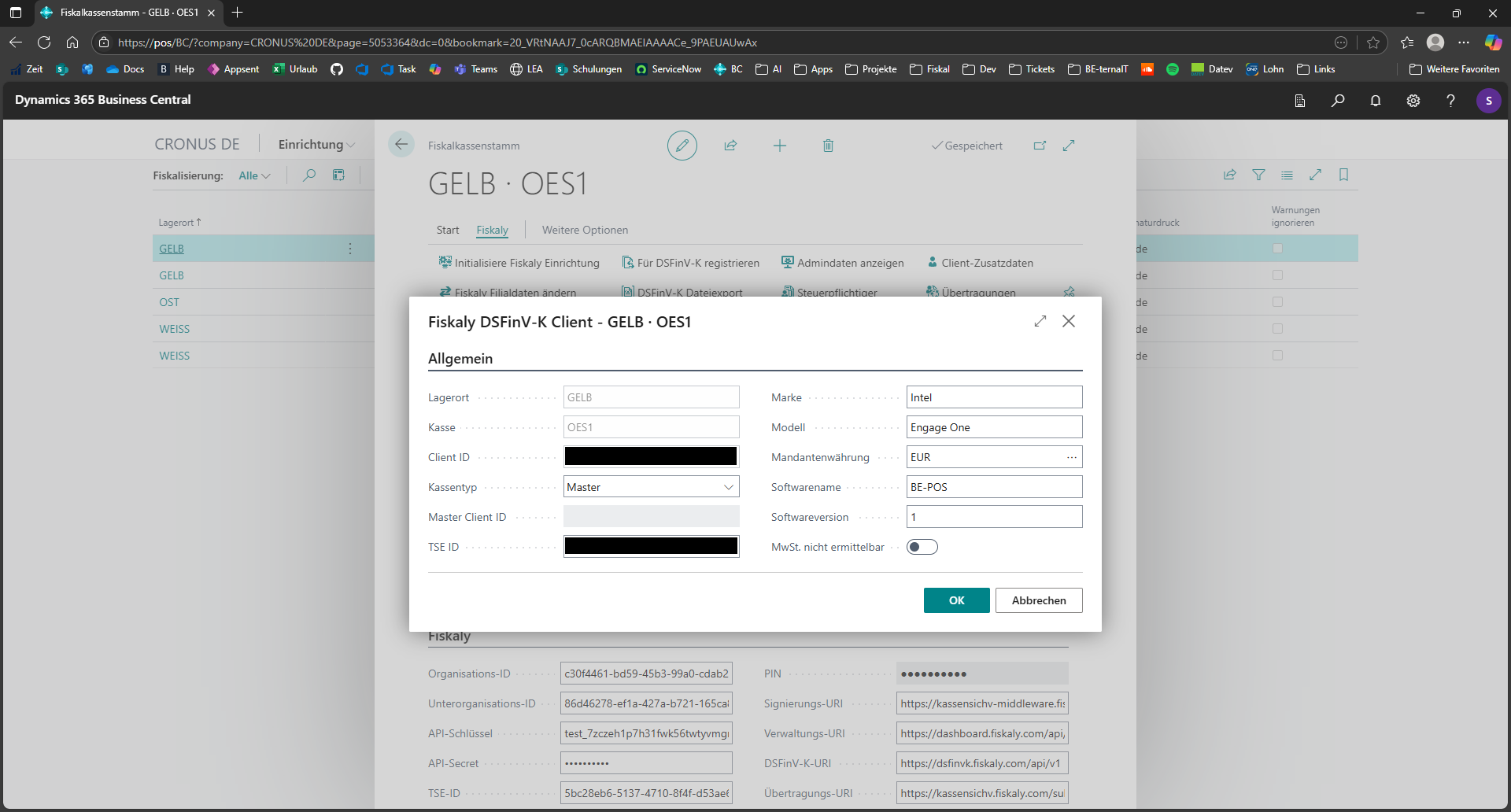
Task: Check Warnungen ignorieren box in first row
Action: click(1277, 249)
